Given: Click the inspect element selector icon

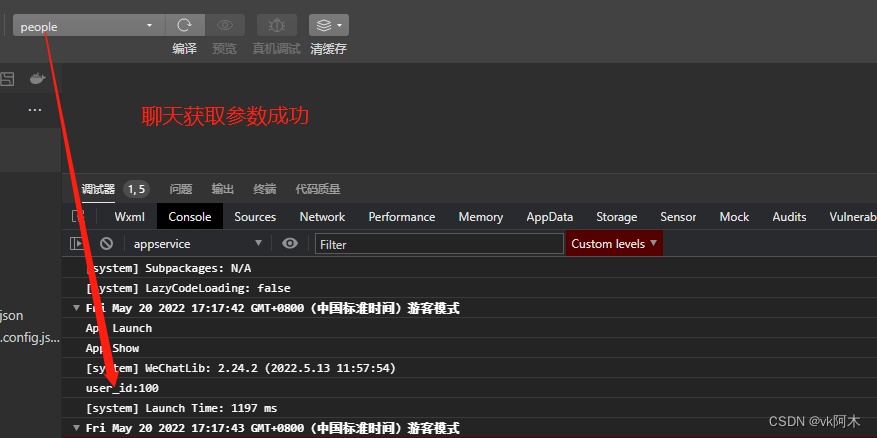Looking at the screenshot, I should 79,216.
